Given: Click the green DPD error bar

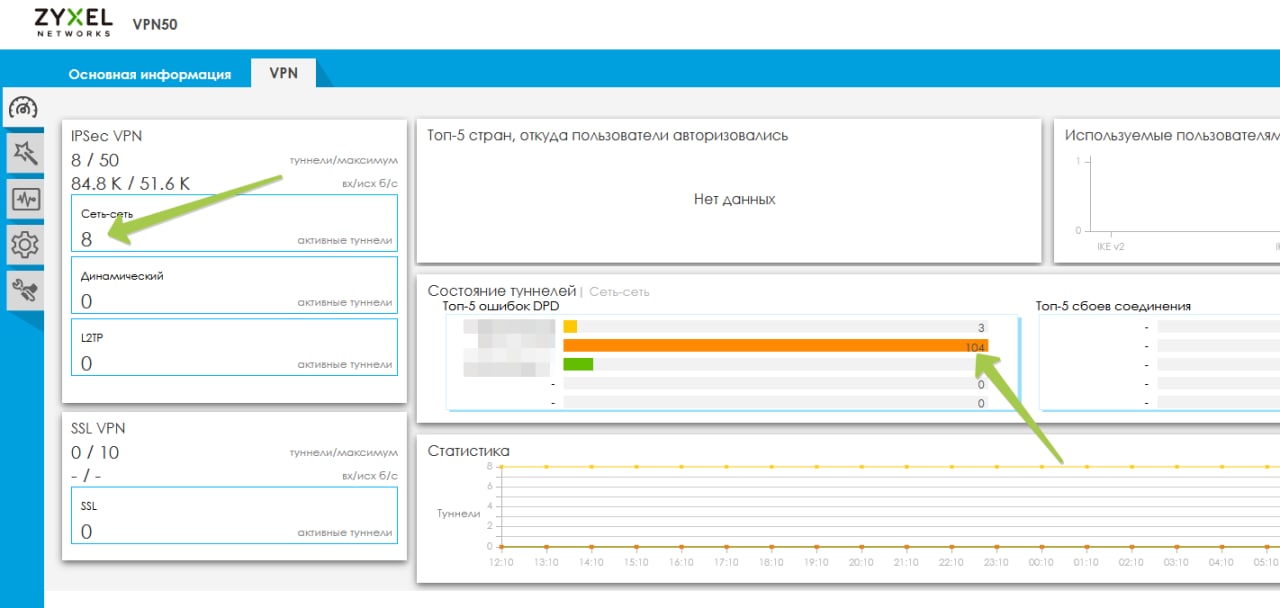Looking at the screenshot, I should [x=578, y=365].
